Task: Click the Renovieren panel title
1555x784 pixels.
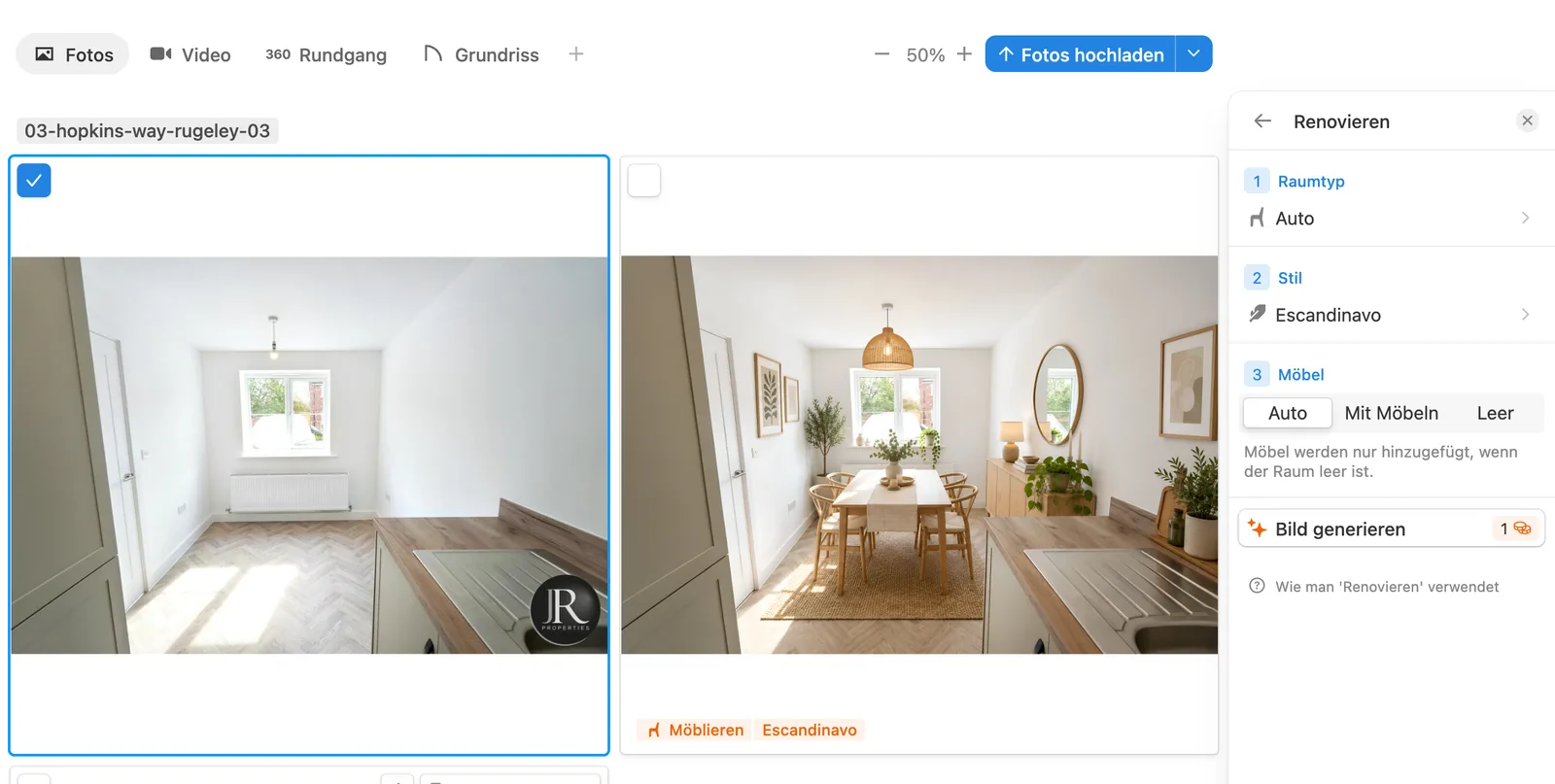Action: click(1341, 121)
